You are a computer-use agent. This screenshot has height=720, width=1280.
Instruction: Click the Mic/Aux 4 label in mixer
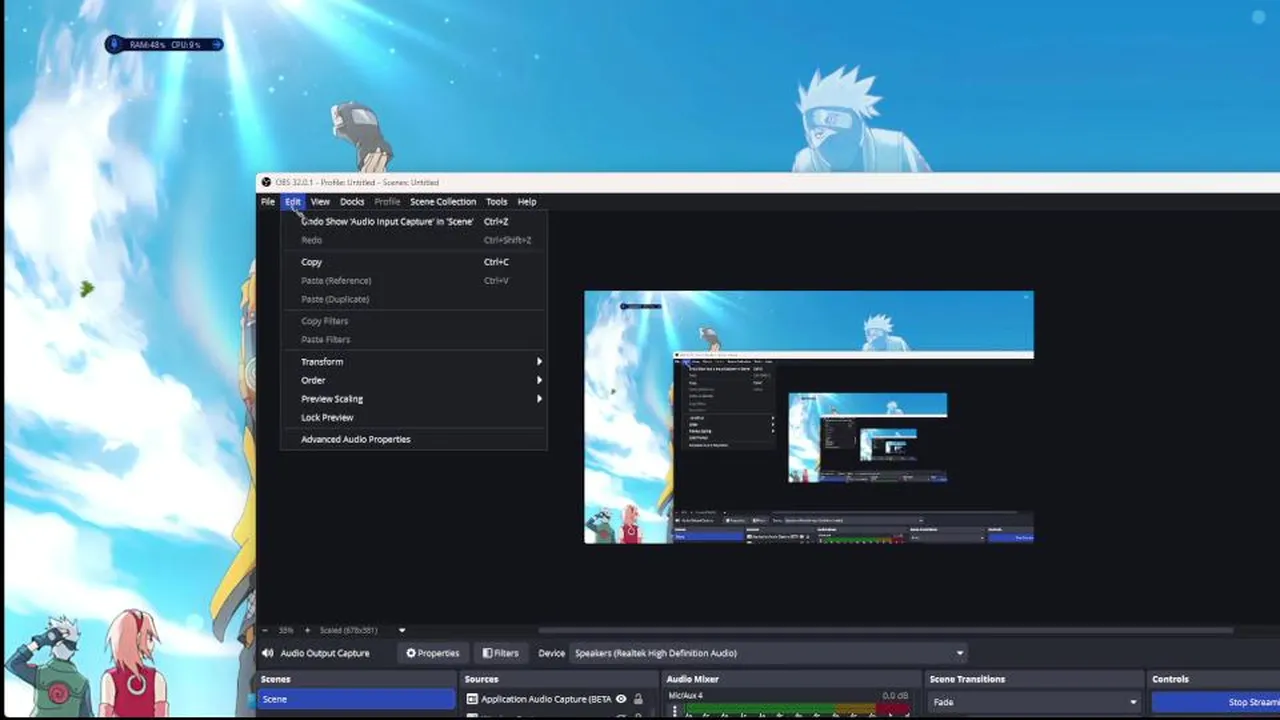coord(686,695)
